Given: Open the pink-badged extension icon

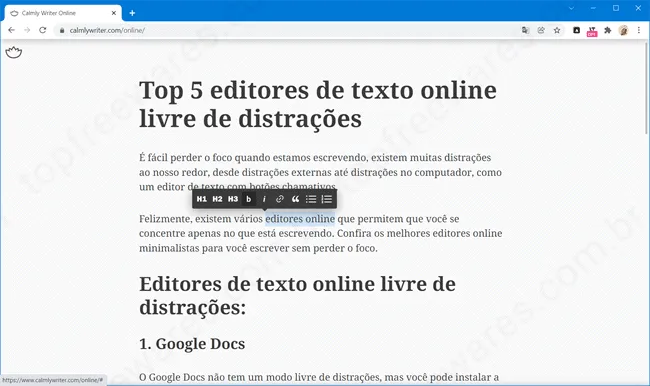Looking at the screenshot, I should coord(592,31).
